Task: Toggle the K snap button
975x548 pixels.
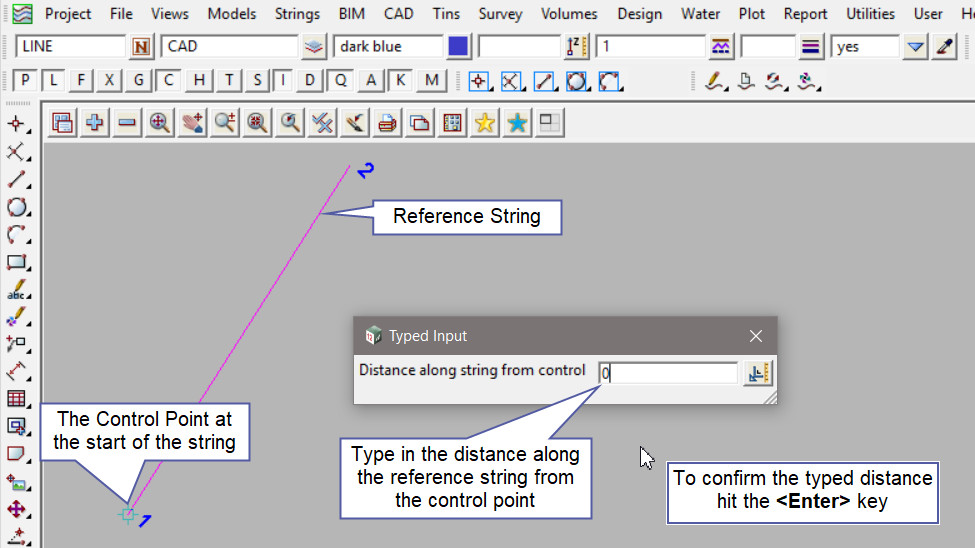Action: pos(400,80)
